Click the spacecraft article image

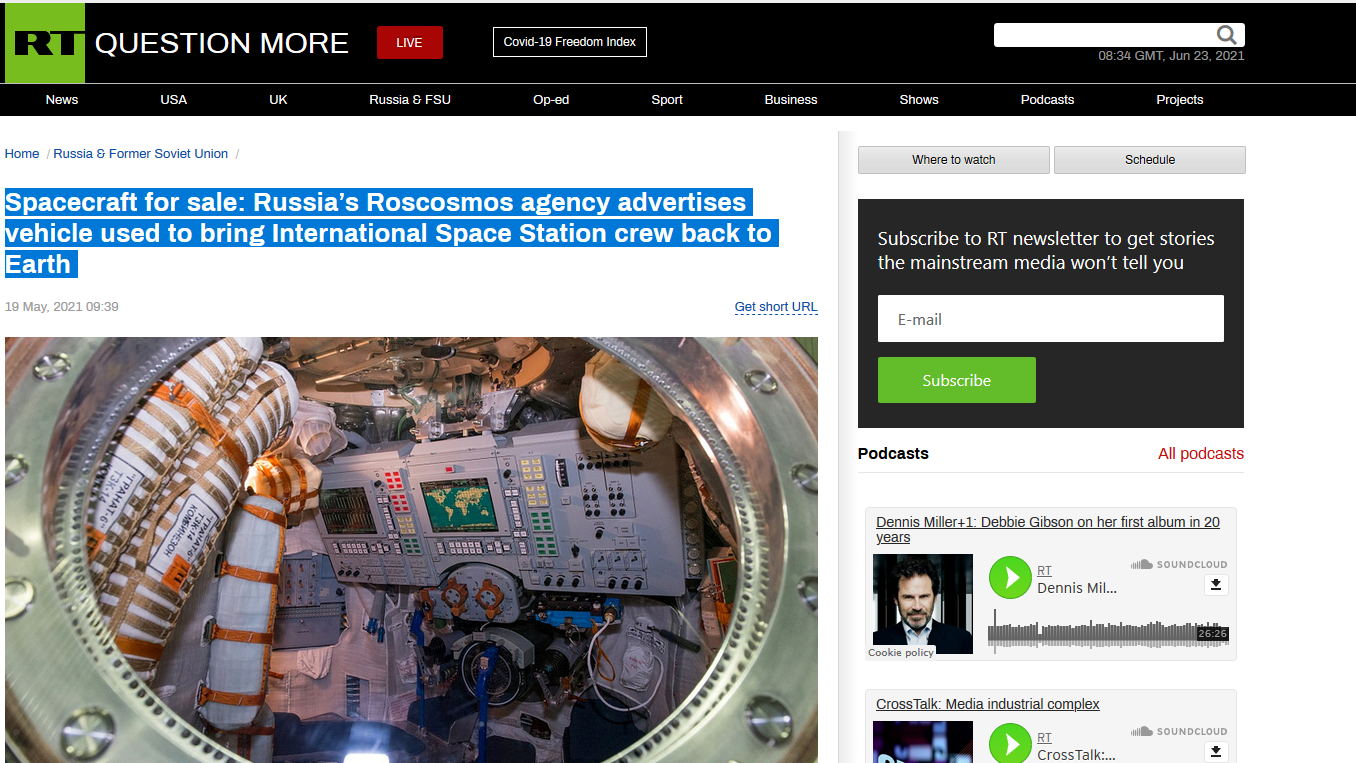tap(411, 550)
